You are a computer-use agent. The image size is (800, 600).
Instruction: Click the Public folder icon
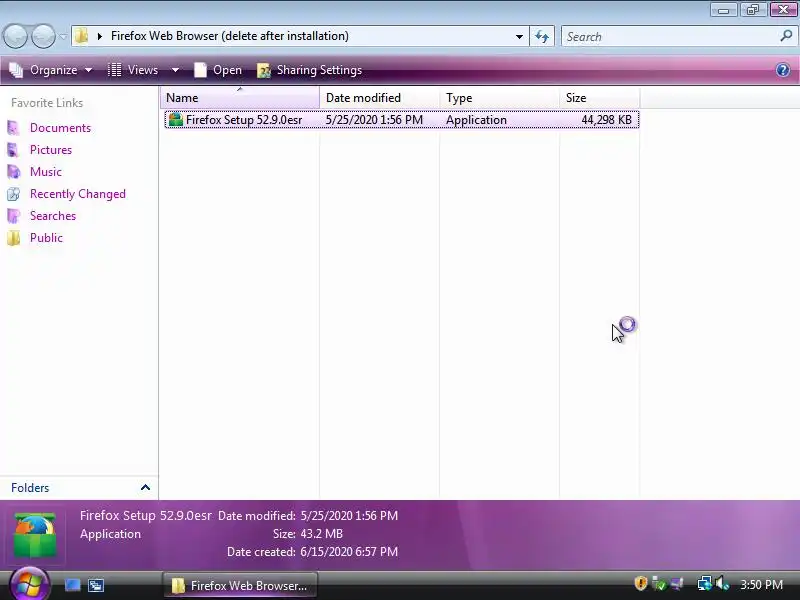[14, 238]
